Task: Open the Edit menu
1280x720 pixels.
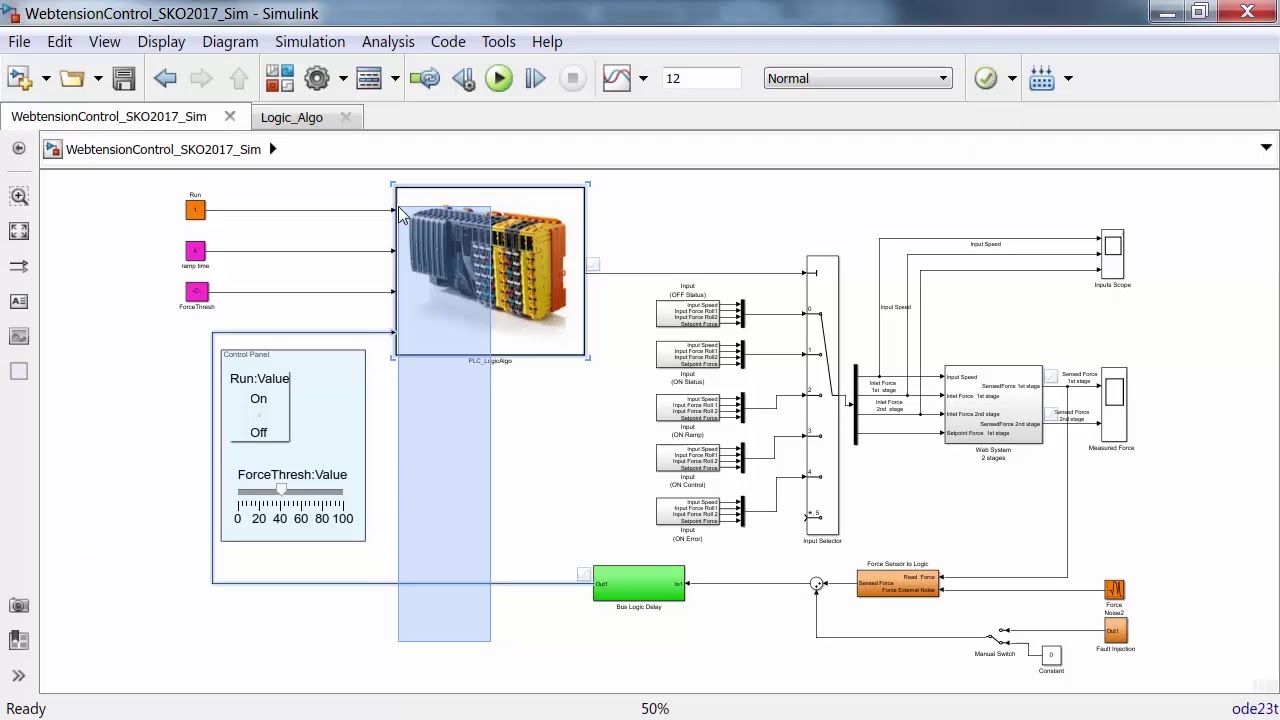Action: click(59, 42)
